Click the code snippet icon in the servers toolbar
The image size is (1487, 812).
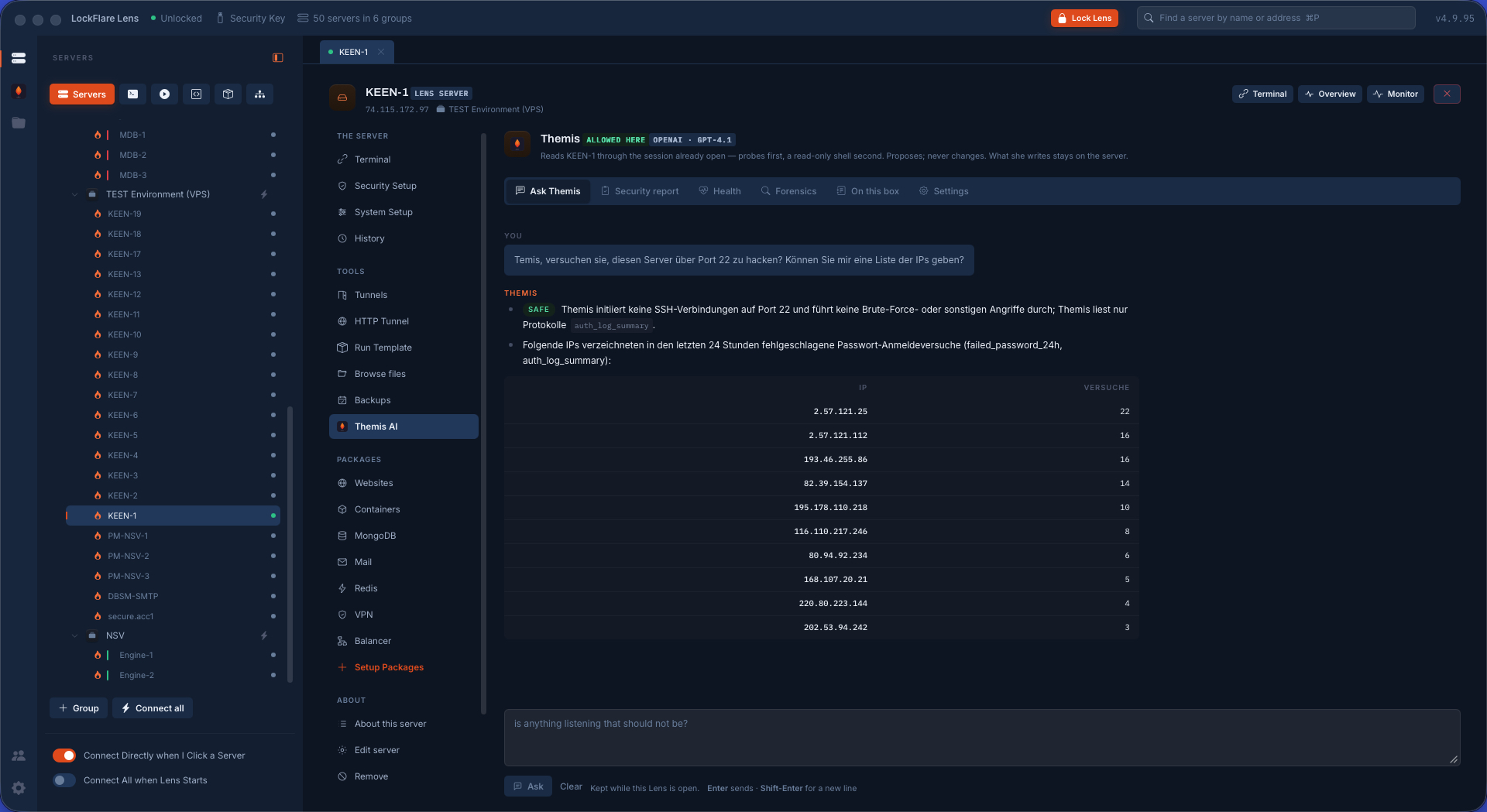click(x=197, y=94)
